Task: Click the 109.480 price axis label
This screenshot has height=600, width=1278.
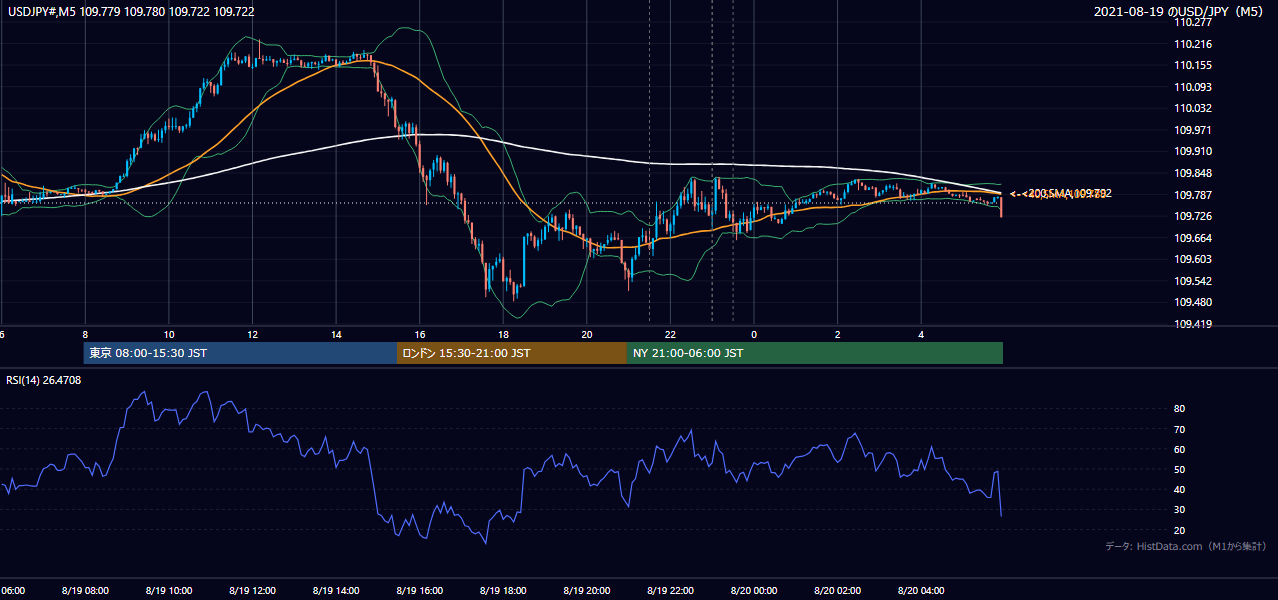Action: click(x=1193, y=302)
